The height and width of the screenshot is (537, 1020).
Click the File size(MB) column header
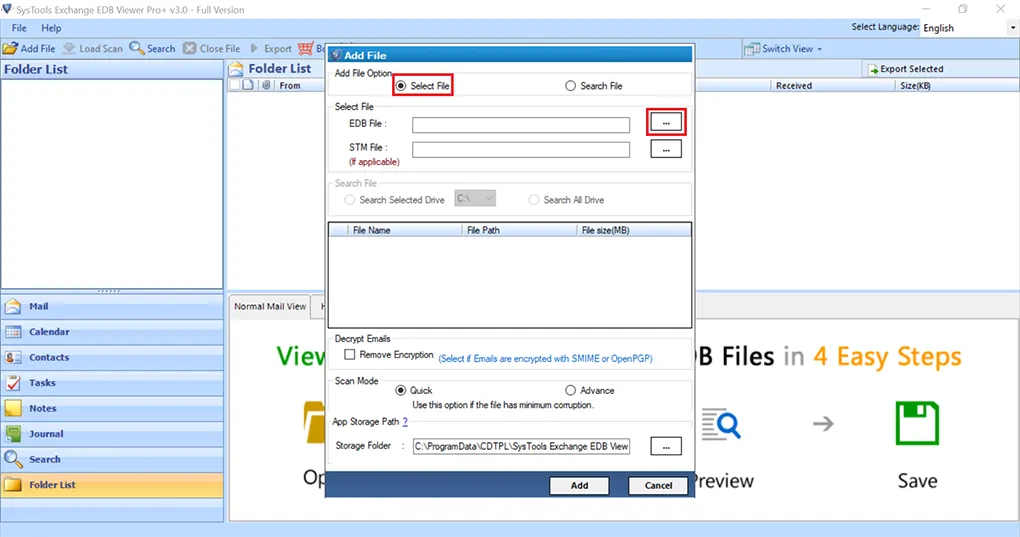pos(634,230)
